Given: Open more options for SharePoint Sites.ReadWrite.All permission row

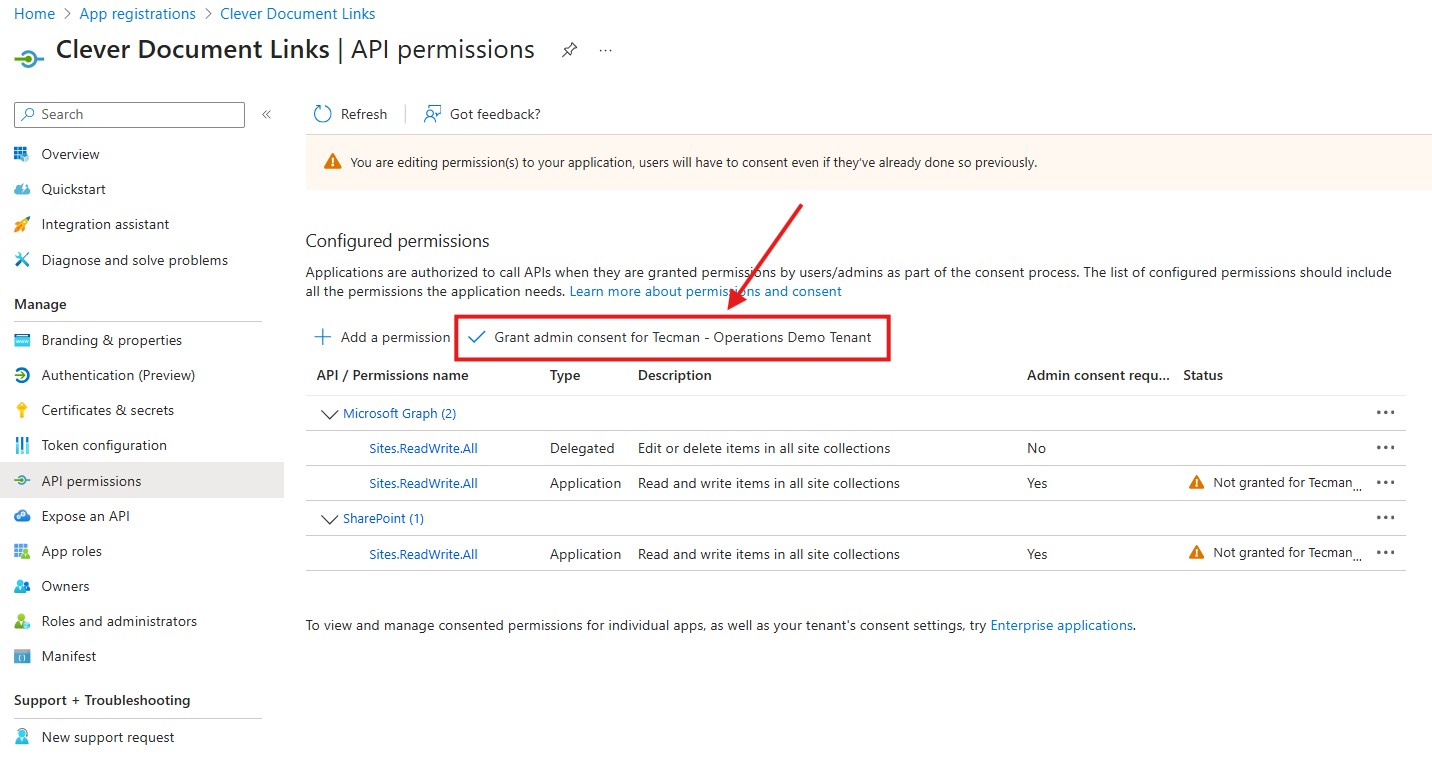Looking at the screenshot, I should point(1385,552).
